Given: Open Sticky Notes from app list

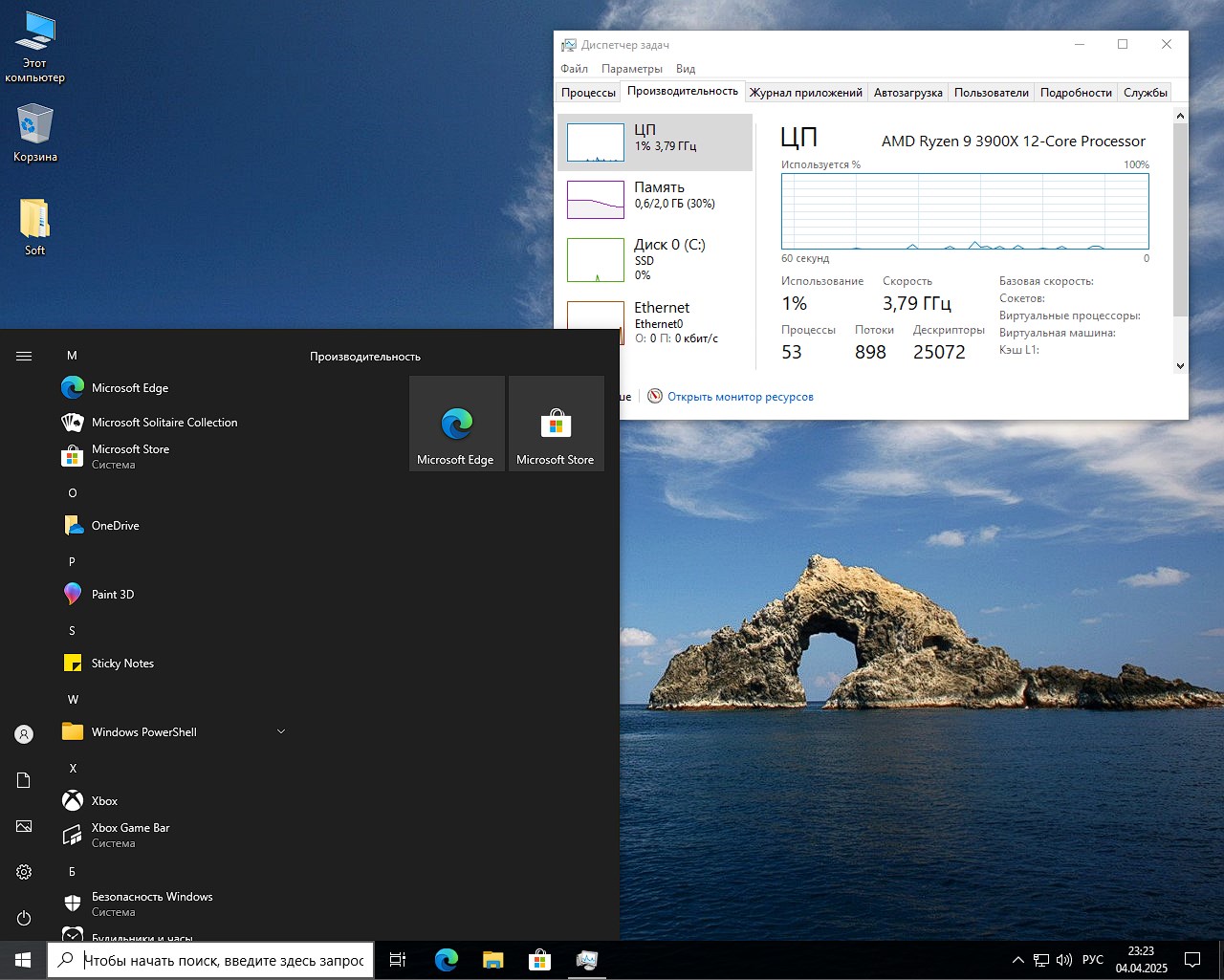Looking at the screenshot, I should click(122, 664).
